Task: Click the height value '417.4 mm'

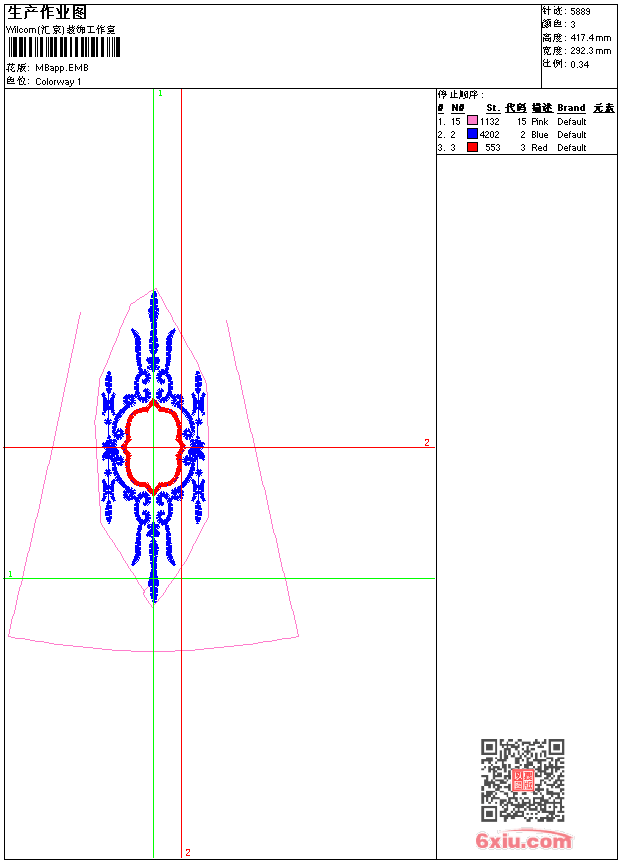Action: pyautogui.click(x=590, y=38)
